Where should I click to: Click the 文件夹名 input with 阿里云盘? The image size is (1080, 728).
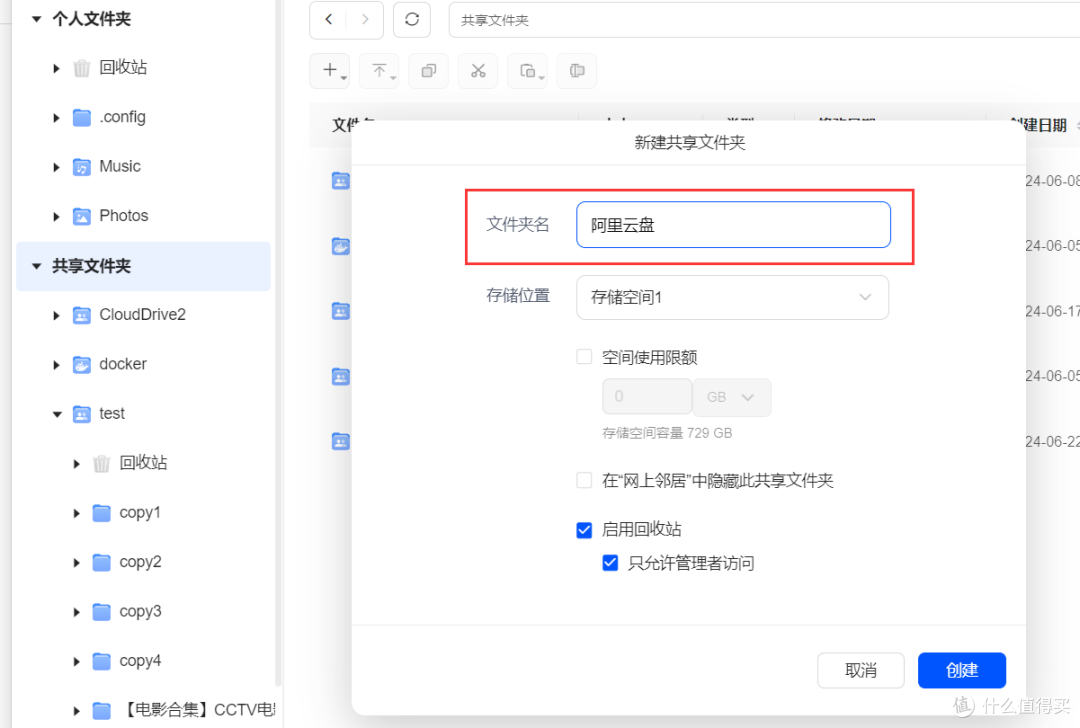(x=734, y=225)
